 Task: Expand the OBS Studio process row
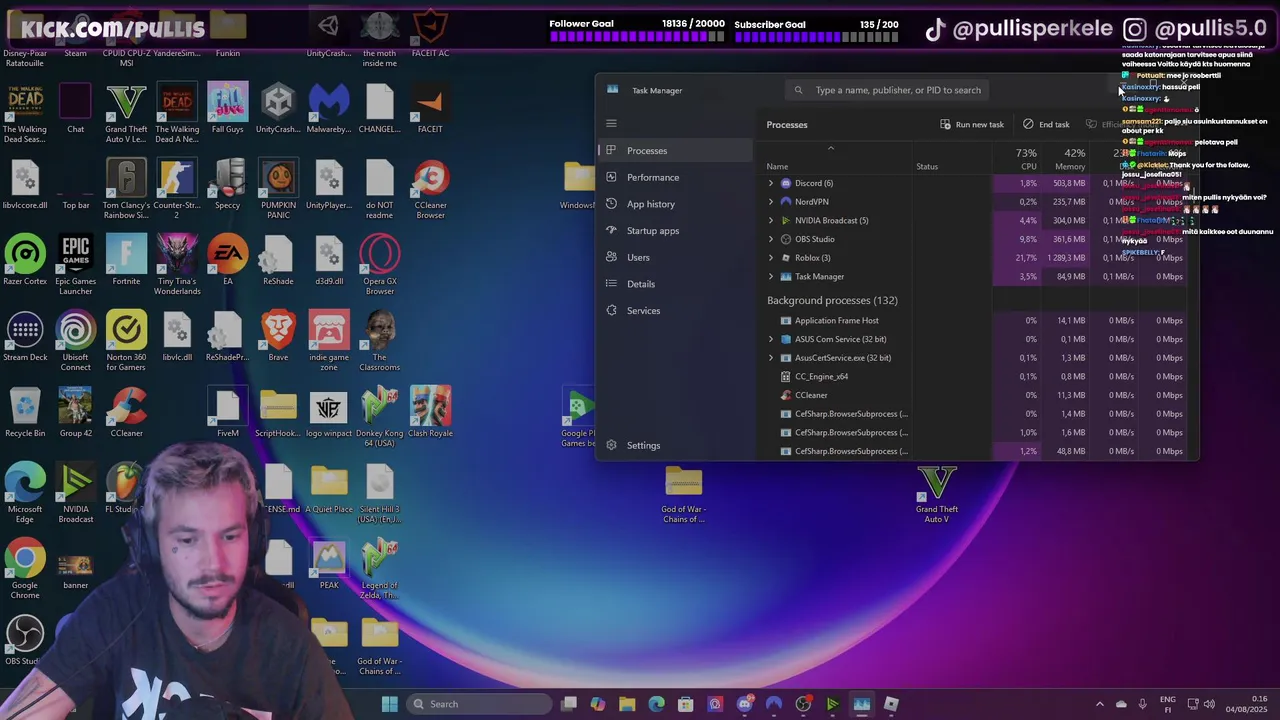click(771, 239)
